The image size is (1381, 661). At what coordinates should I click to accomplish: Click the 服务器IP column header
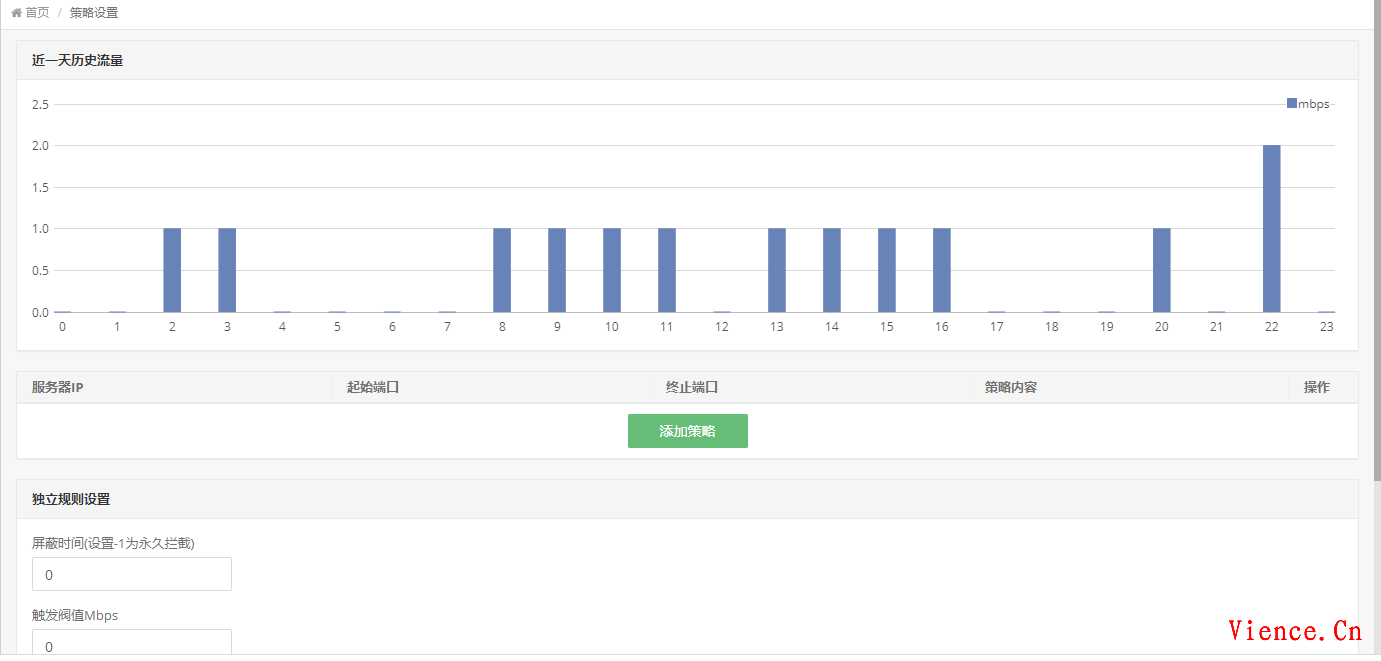click(x=57, y=387)
